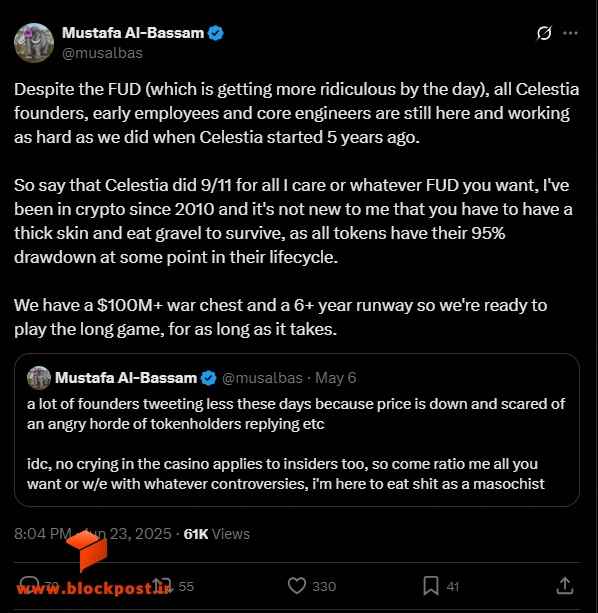
Task: Click the small avatar in the quoted tweet
Action: (39, 378)
